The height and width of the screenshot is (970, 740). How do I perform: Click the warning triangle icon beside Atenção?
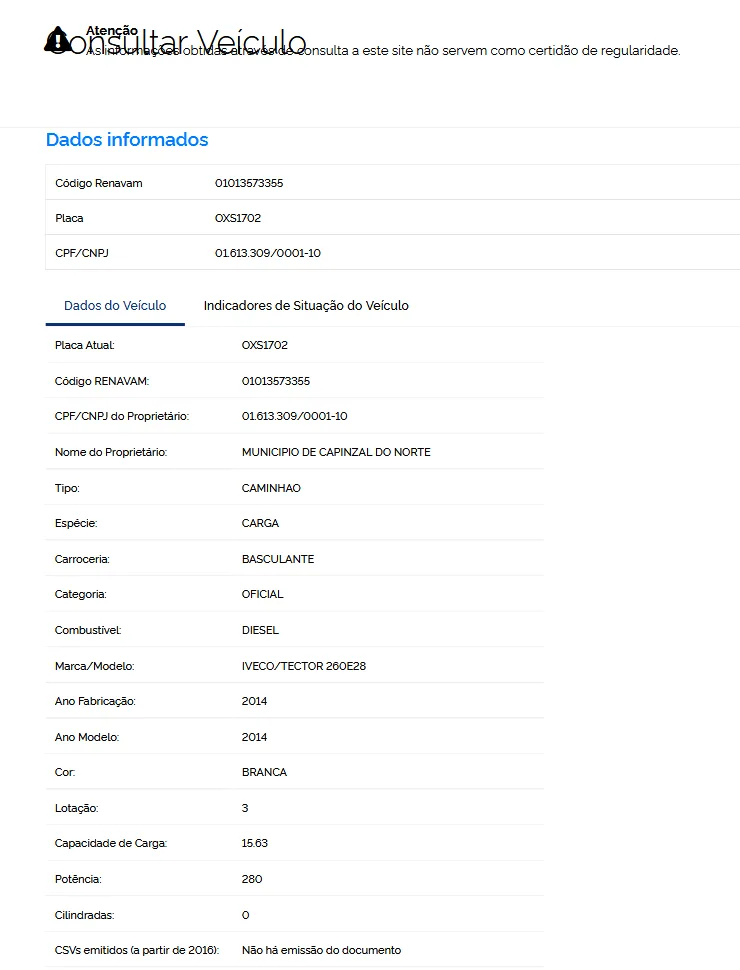(x=58, y=40)
